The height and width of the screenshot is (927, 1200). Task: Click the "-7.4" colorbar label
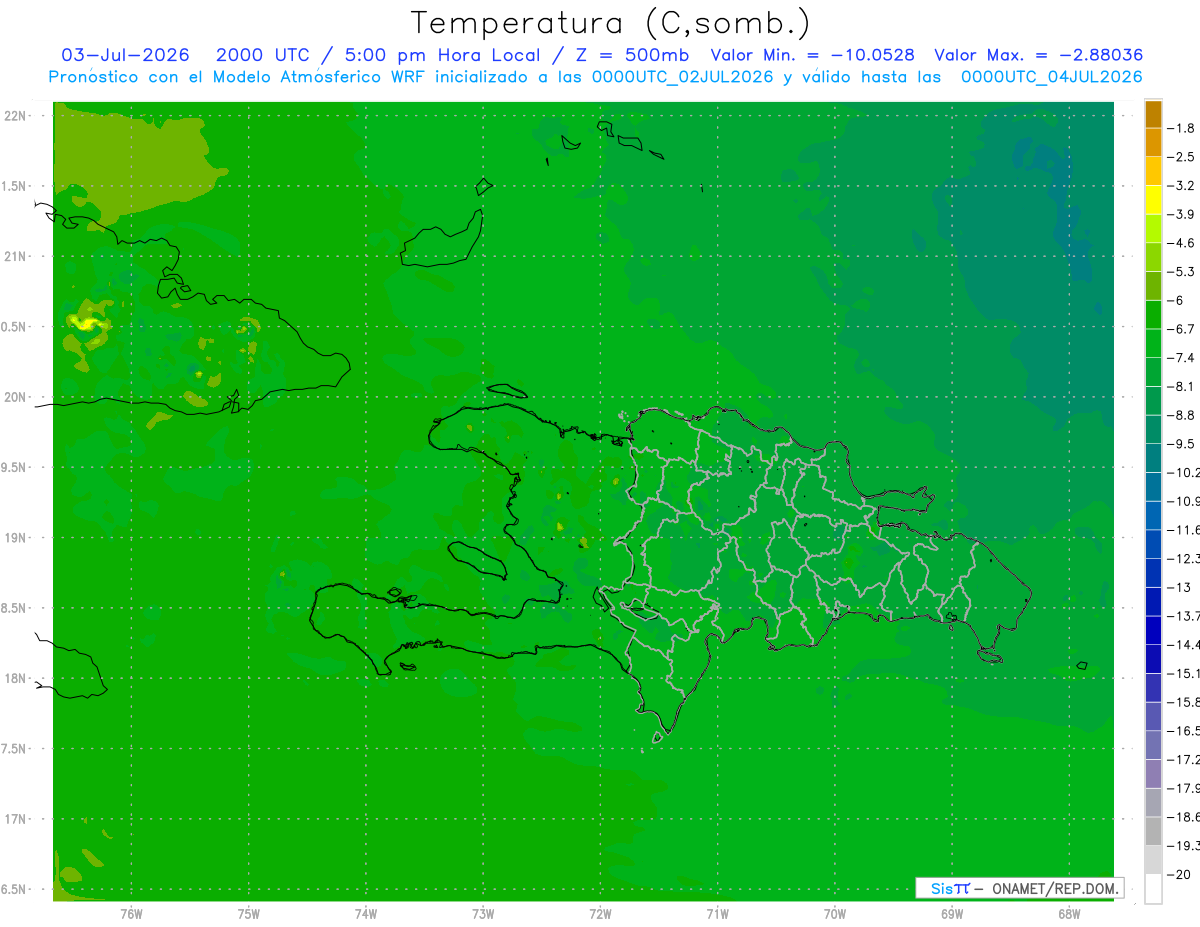tap(1181, 358)
